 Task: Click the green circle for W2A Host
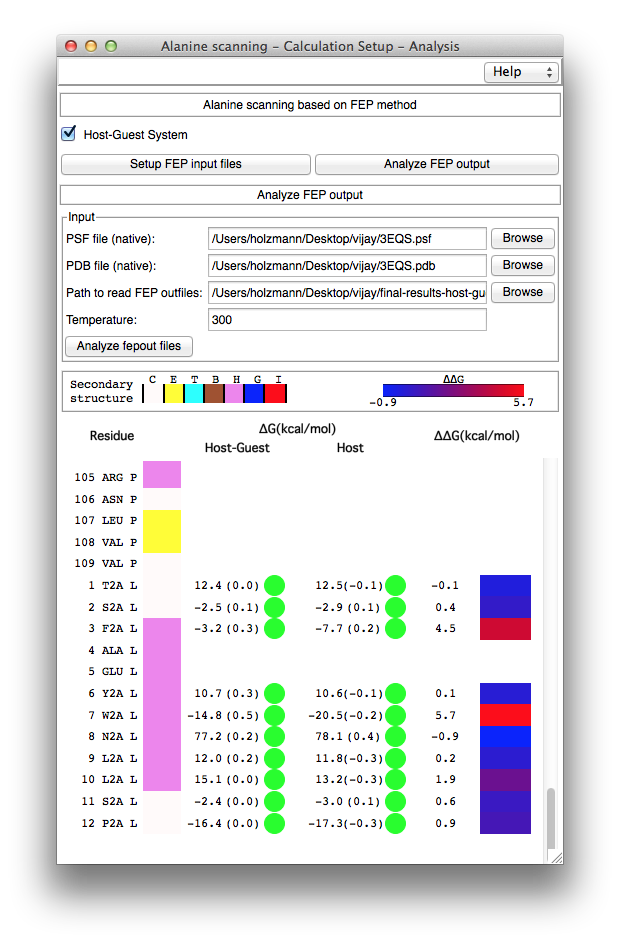click(395, 715)
